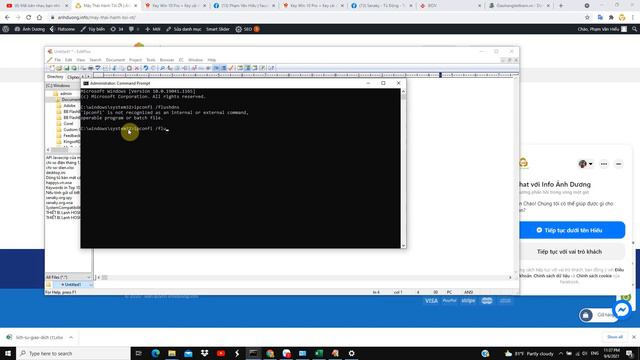
Task: Select desktop.ini in the EditPlus file list
Action: [56, 173]
